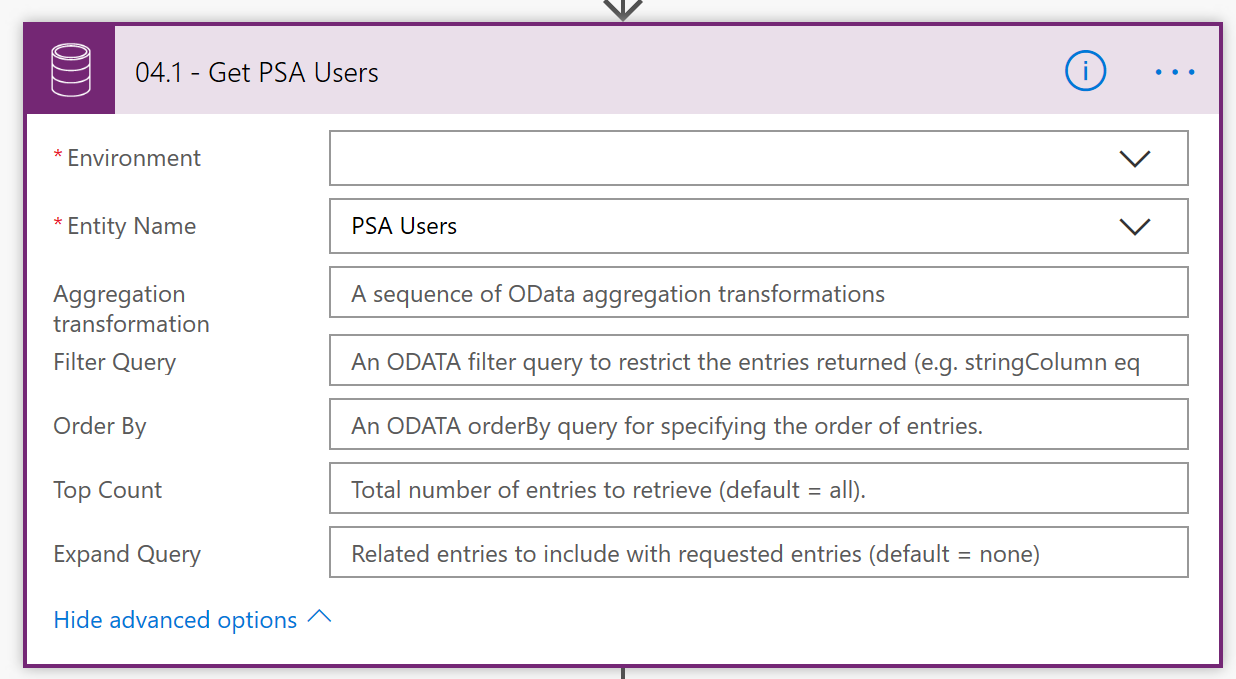Expand the Environment dropdown arrow
1236x679 pixels.
tap(1135, 159)
